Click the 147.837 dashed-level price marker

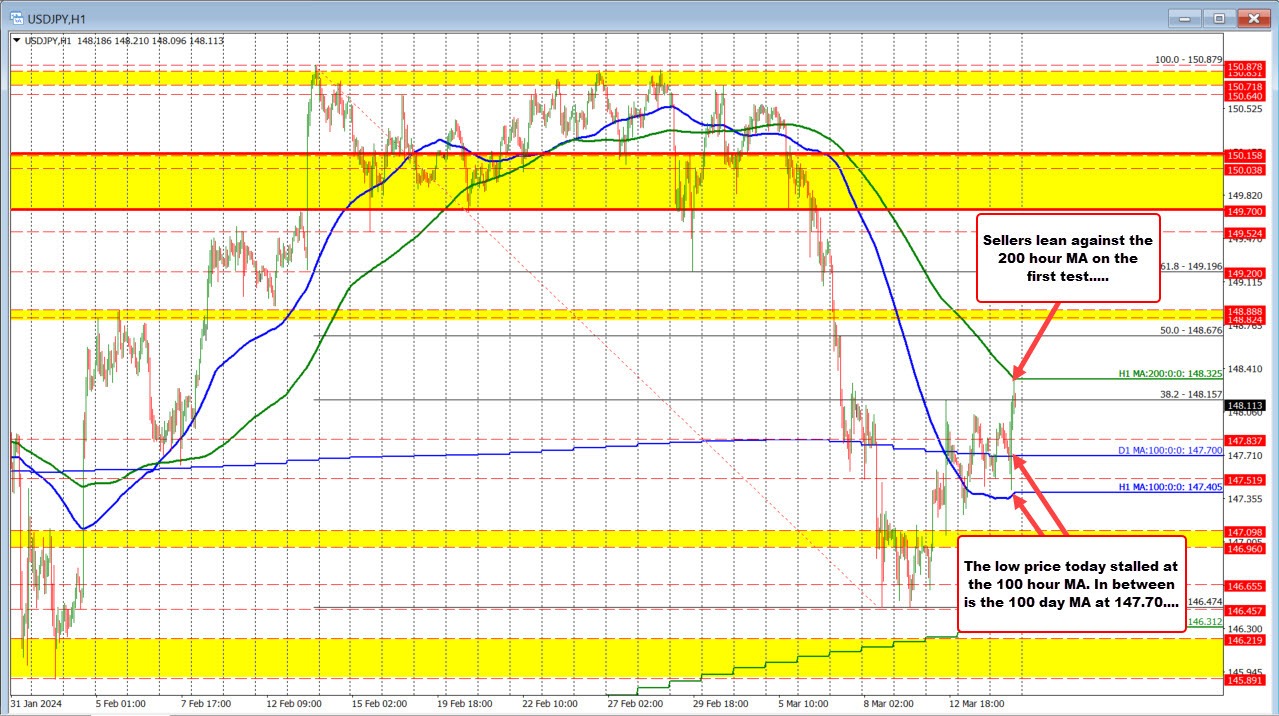tap(1246, 441)
